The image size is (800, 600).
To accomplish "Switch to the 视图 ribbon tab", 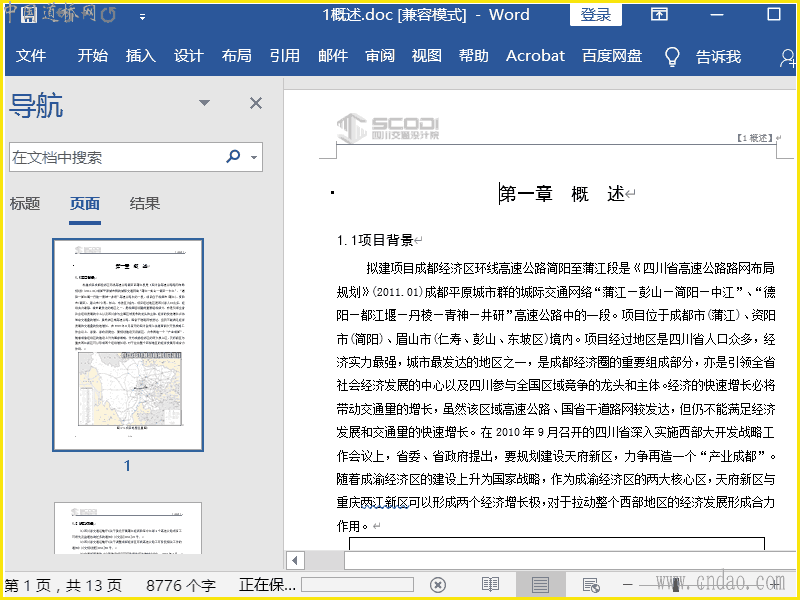I will coord(427,55).
